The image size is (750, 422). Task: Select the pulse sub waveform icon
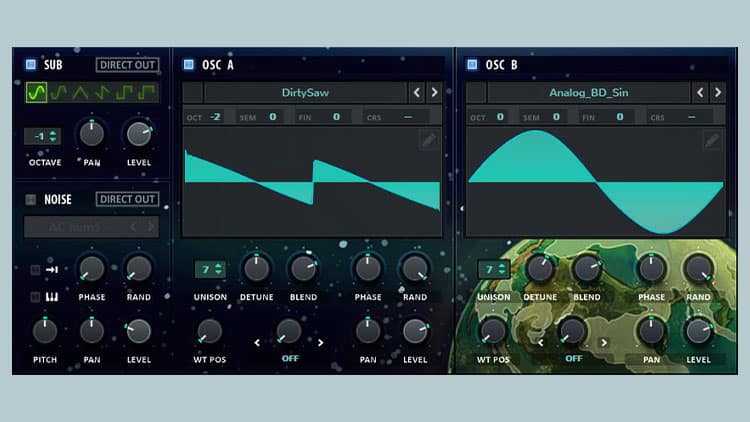(146, 92)
